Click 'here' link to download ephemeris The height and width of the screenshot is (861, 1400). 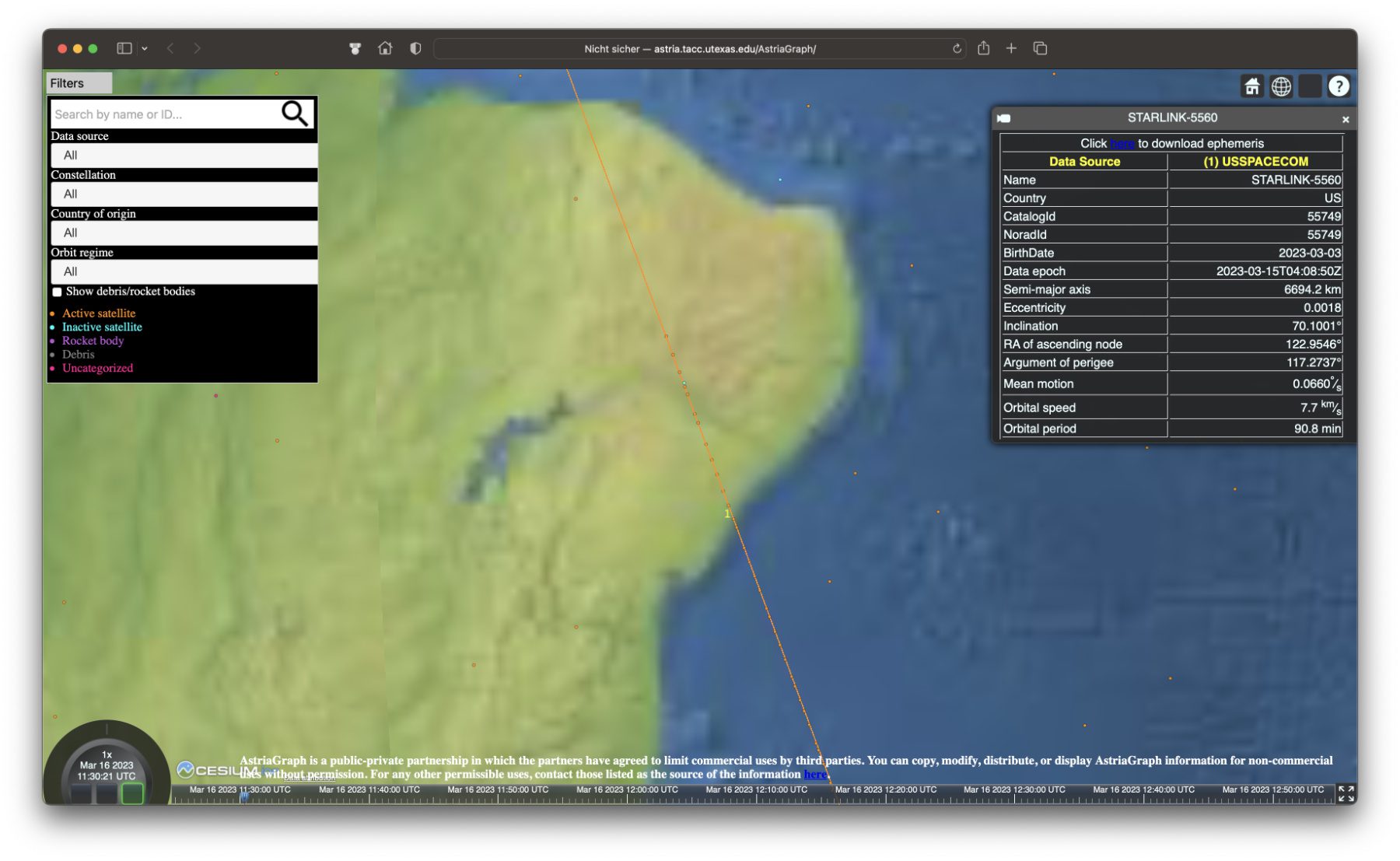coord(1122,143)
